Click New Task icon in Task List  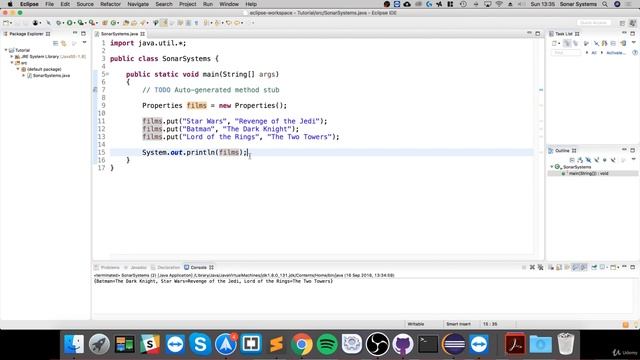pos(555,43)
